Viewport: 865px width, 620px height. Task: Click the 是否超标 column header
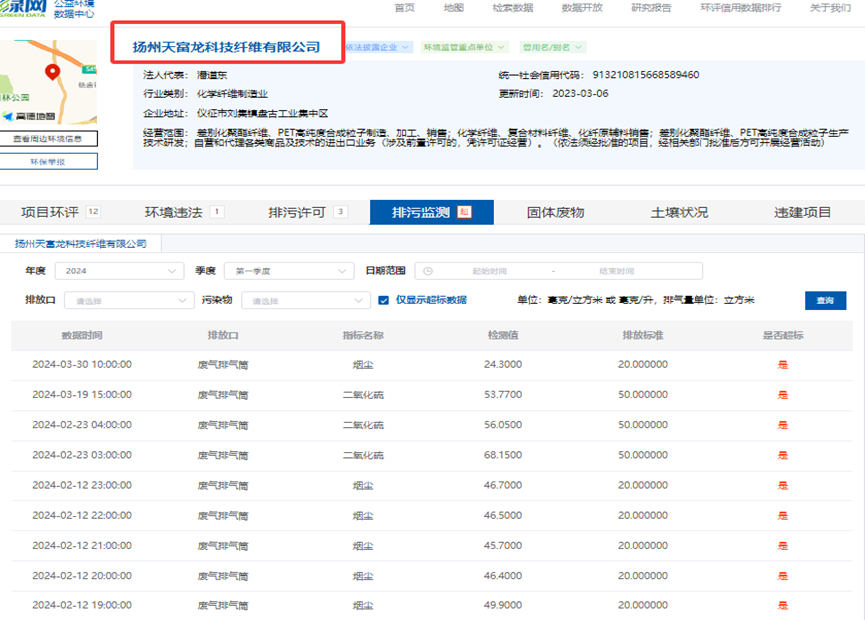click(x=783, y=335)
